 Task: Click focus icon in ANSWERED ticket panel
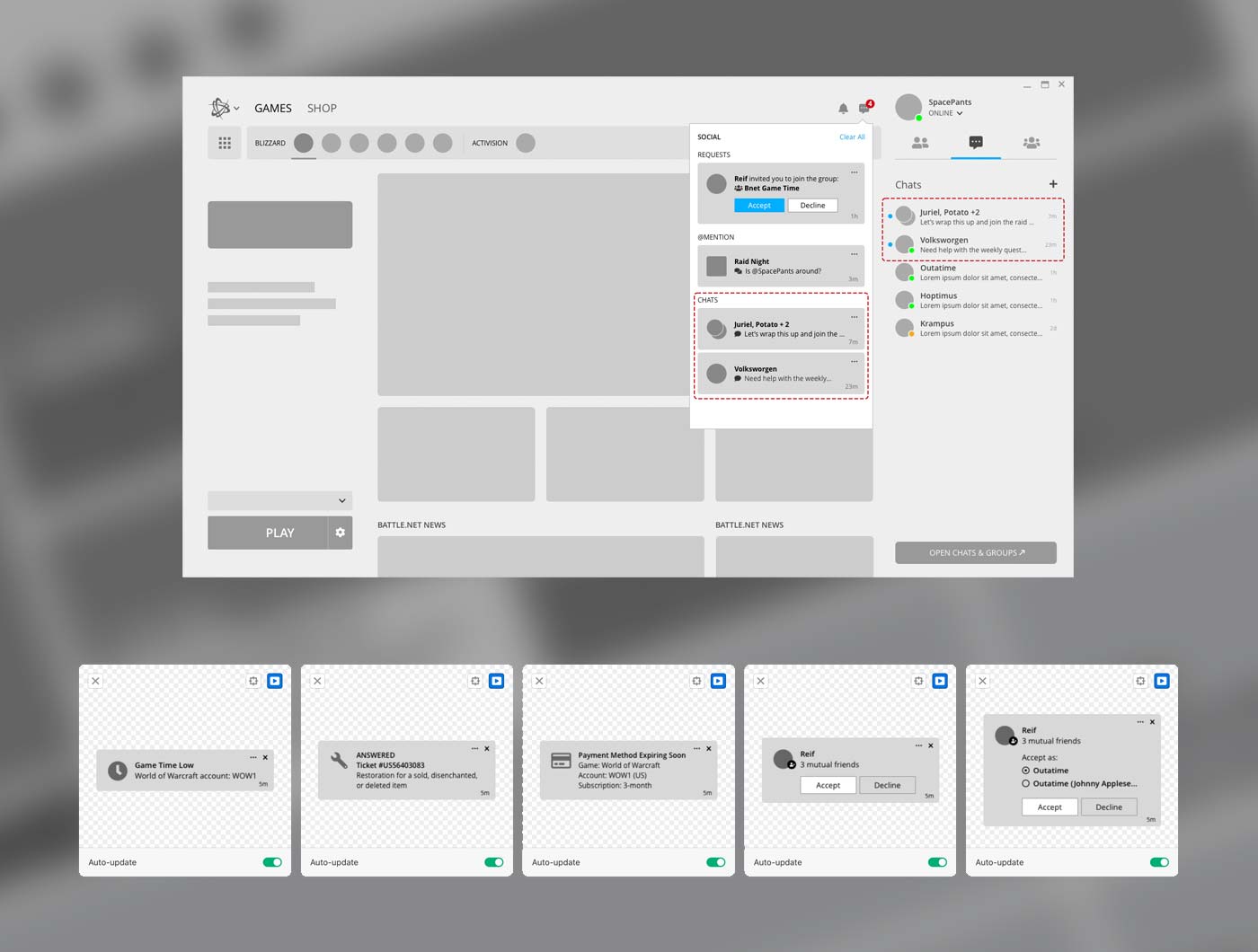tap(475, 681)
